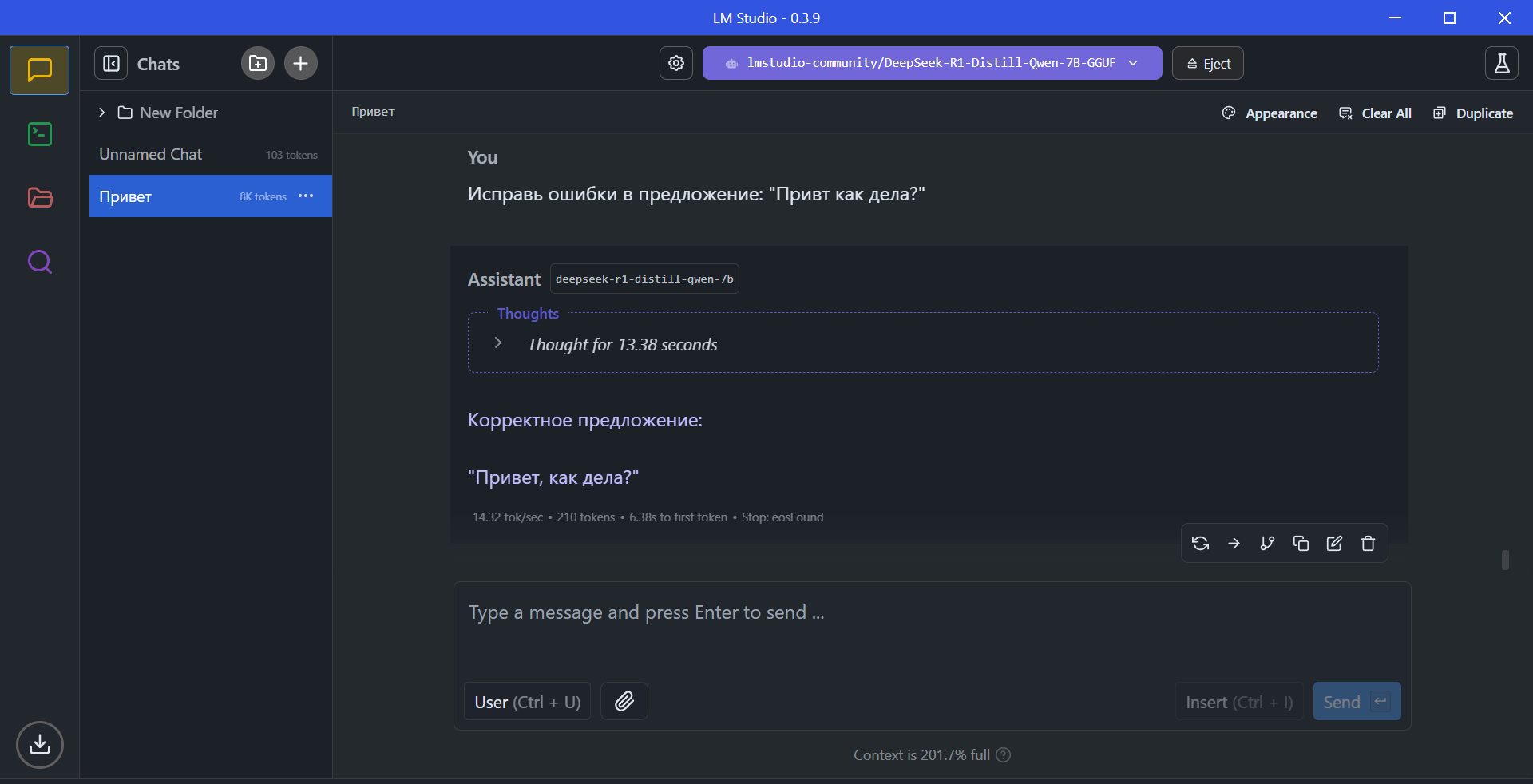Screen dimensions: 1533x784
Task: Open the model selector dropdown
Action: pyautogui.click(x=932, y=63)
